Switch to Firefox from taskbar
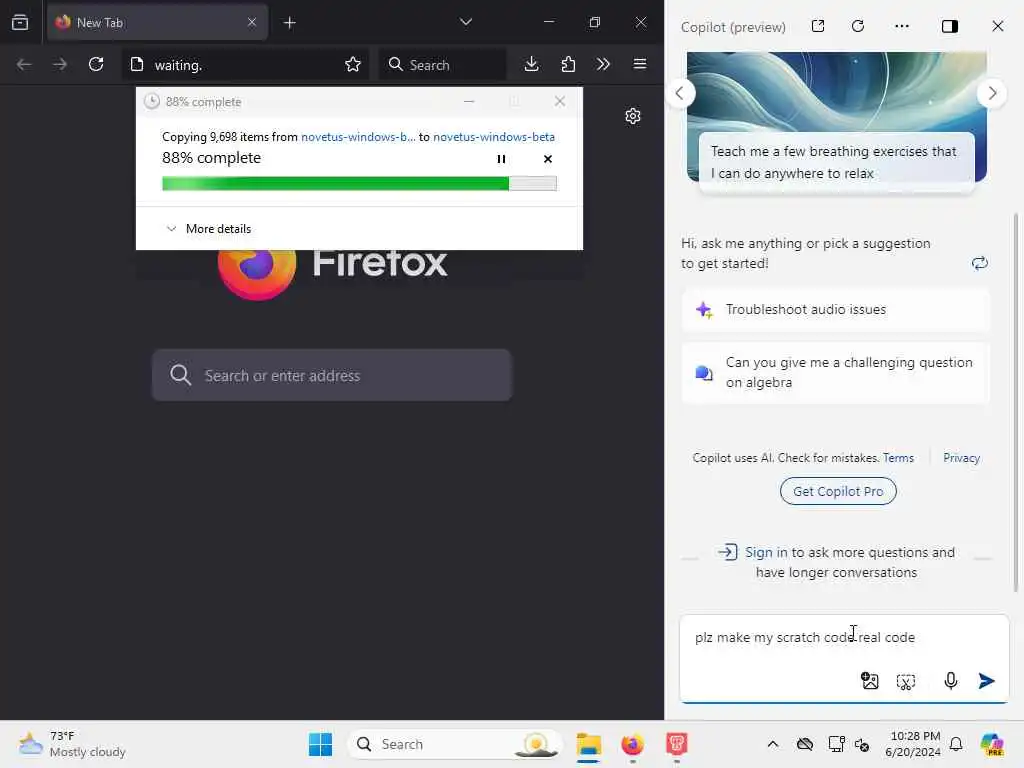This screenshot has height=768, width=1024. coord(632,744)
